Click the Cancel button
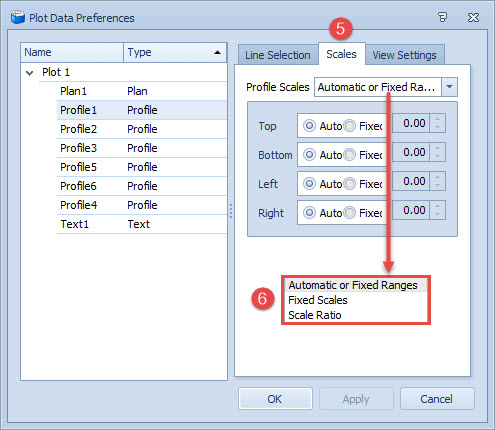 [437, 399]
